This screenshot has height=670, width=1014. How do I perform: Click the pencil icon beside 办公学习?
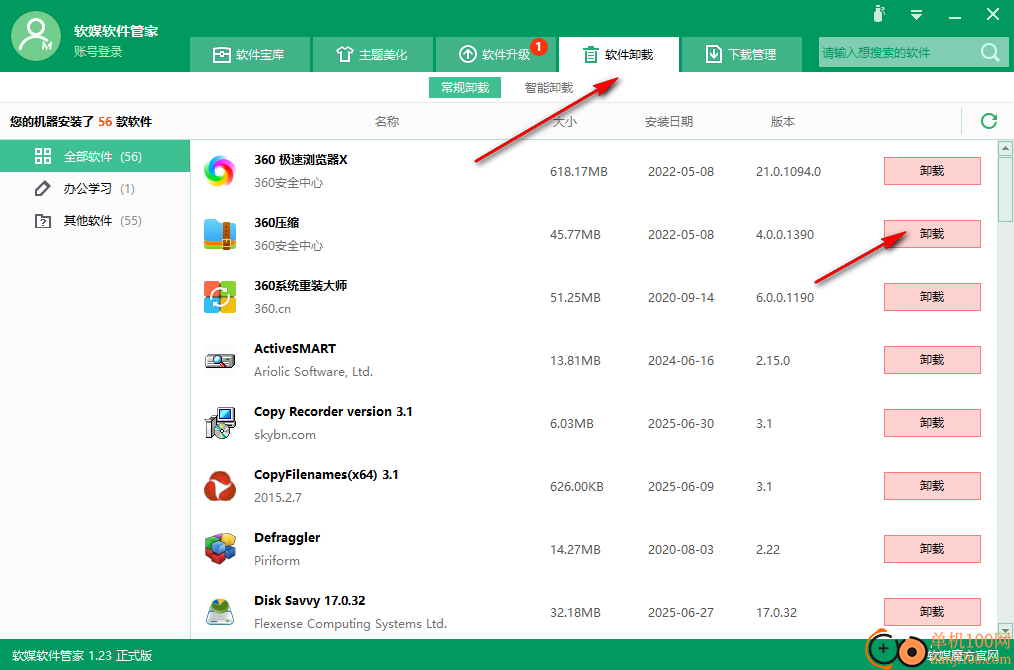coord(43,188)
